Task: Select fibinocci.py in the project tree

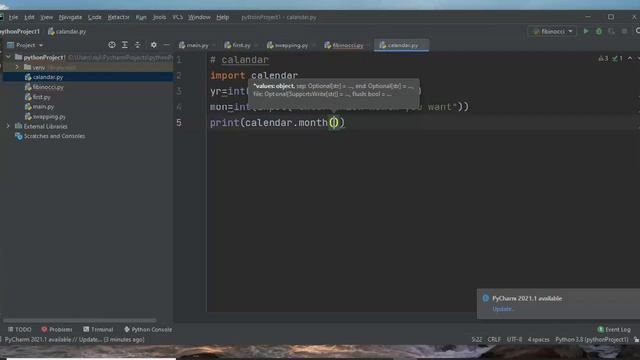Action: point(48,87)
